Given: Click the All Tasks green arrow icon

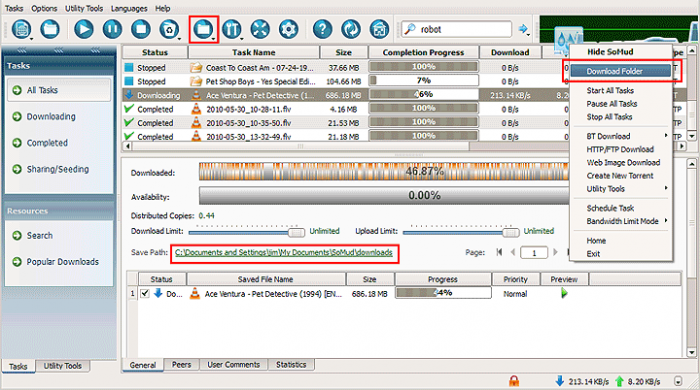Looking at the screenshot, I should (x=17, y=90).
